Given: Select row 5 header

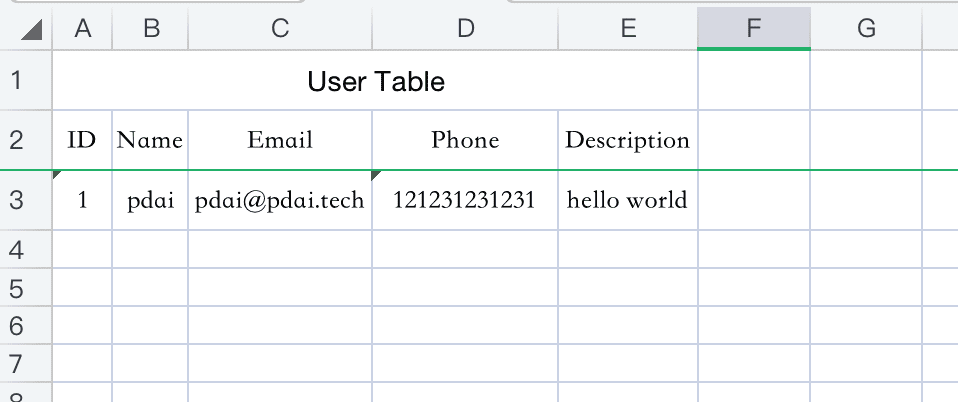Looking at the screenshot, I should click(x=16, y=288).
